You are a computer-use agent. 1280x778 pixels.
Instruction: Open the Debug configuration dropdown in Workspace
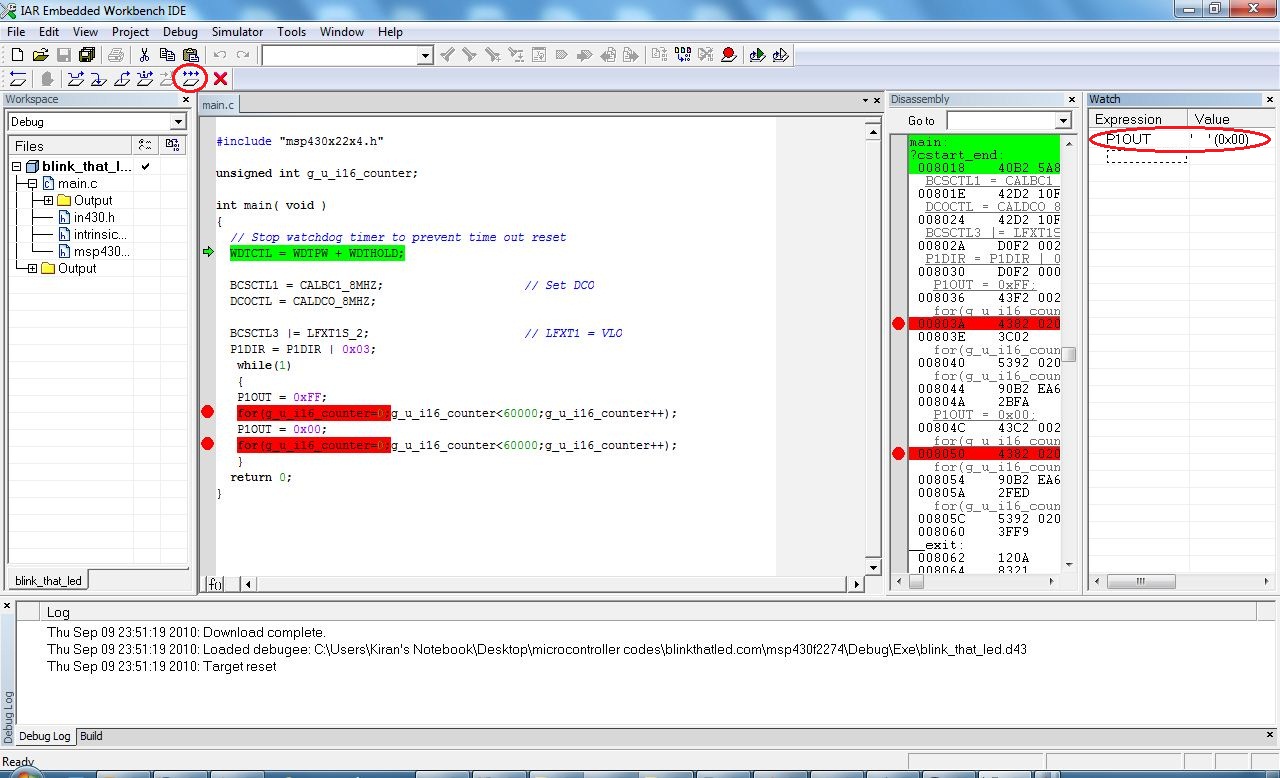coord(178,121)
